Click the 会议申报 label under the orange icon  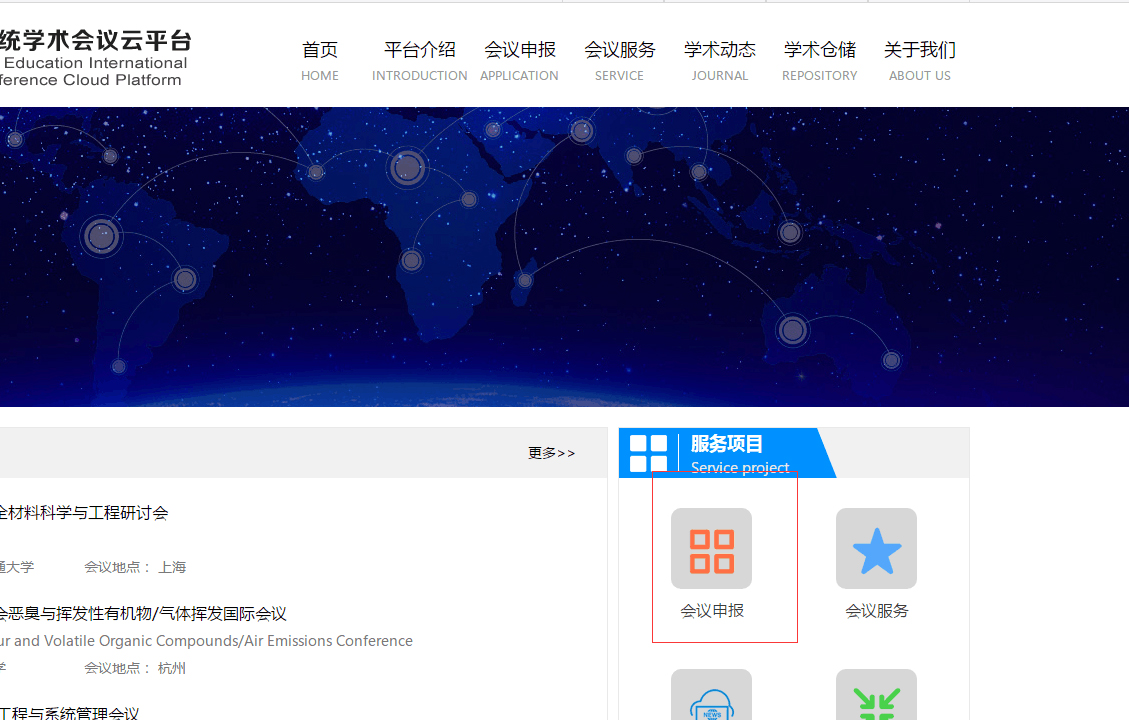(x=712, y=611)
